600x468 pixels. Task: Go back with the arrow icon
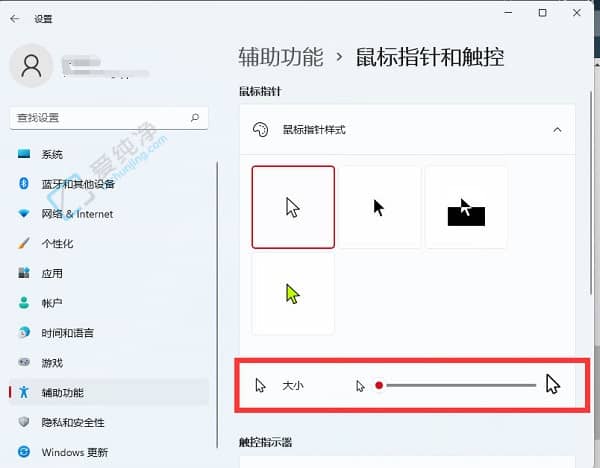click(x=15, y=18)
